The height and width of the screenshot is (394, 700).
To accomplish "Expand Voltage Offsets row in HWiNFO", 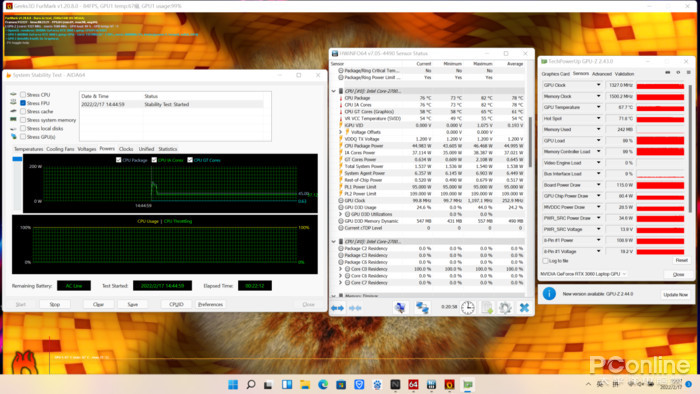I will coord(340,132).
